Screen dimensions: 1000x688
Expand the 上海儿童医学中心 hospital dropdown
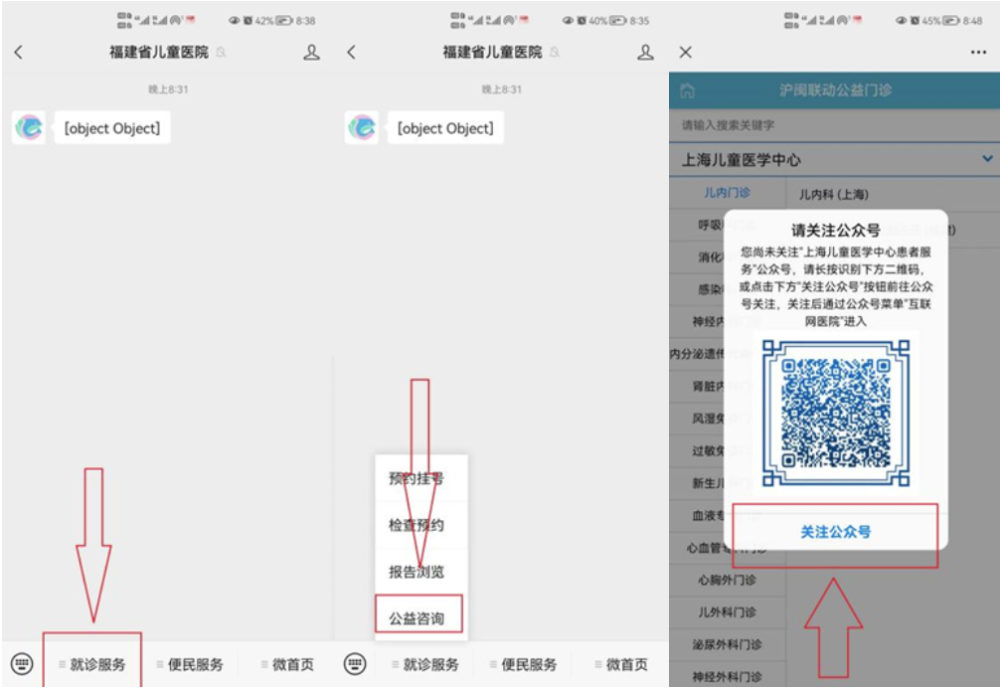[834, 159]
